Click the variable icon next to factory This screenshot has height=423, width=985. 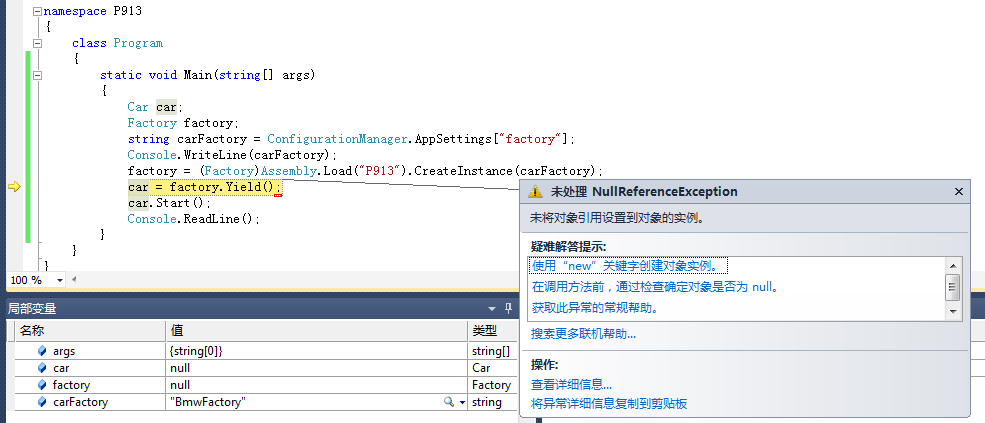pos(42,385)
